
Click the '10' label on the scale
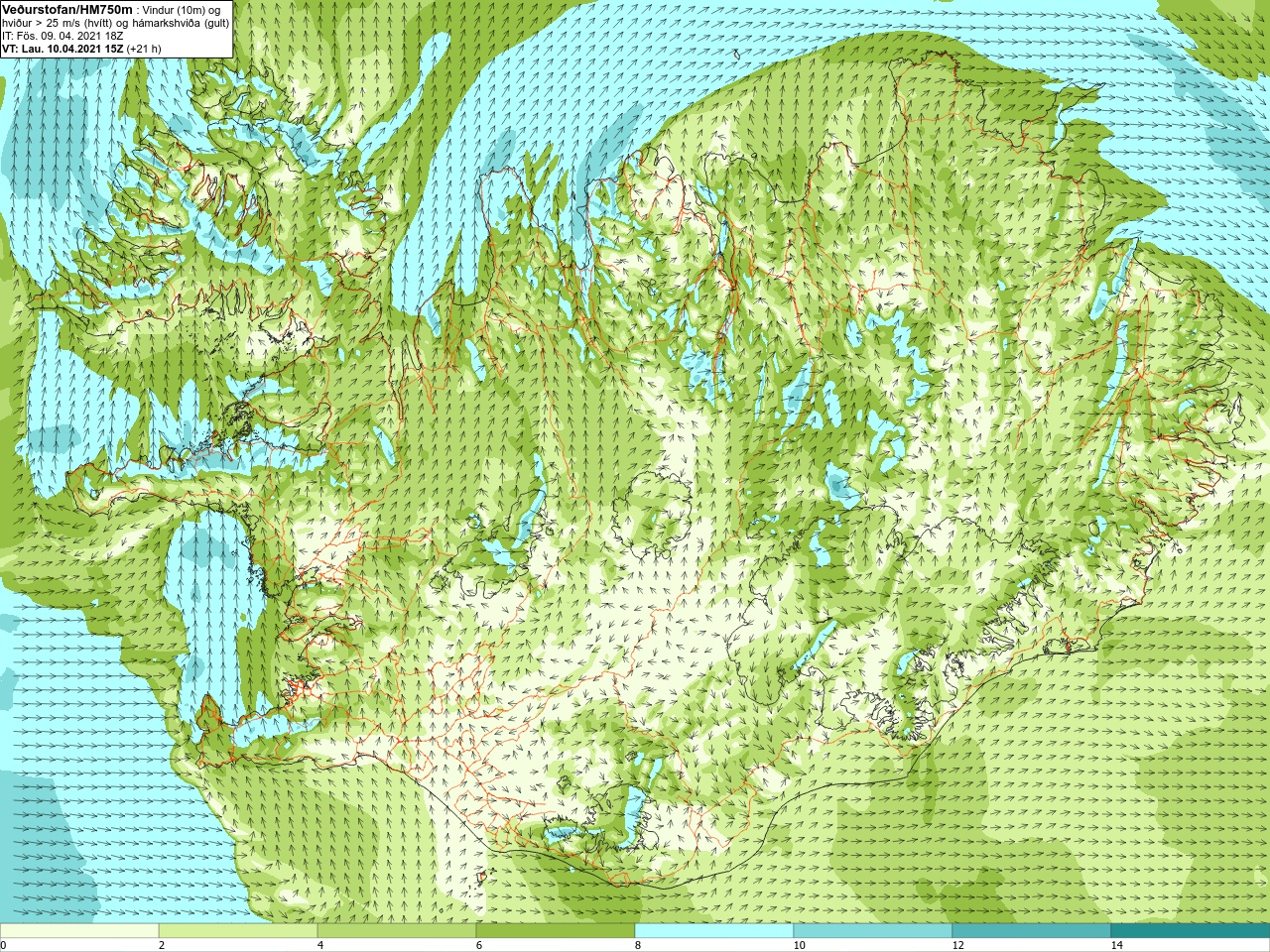[800, 945]
